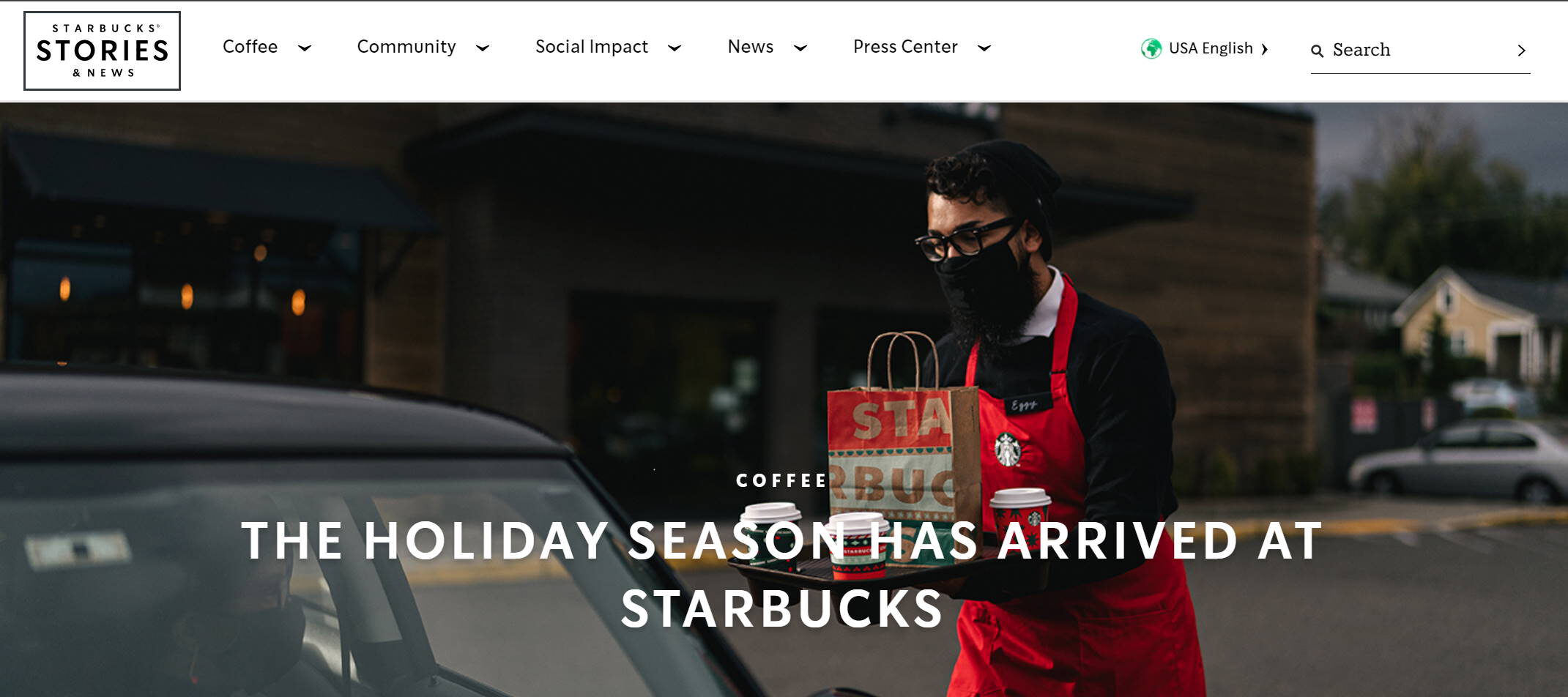Click the COFFEE category label on hero
The height and width of the screenshot is (697, 1568).
pyautogui.click(x=782, y=481)
